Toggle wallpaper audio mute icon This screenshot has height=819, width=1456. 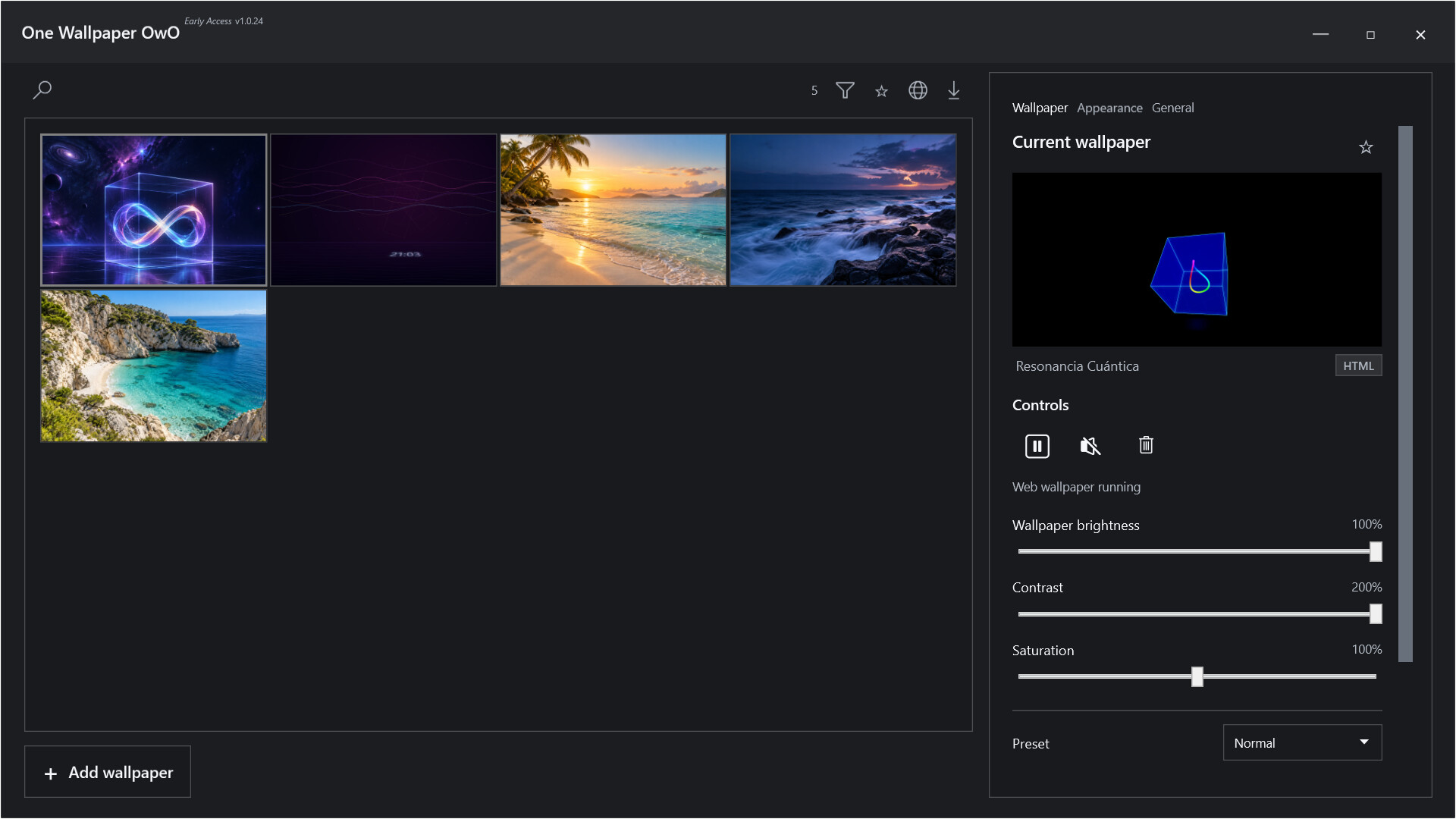pyautogui.click(x=1090, y=446)
